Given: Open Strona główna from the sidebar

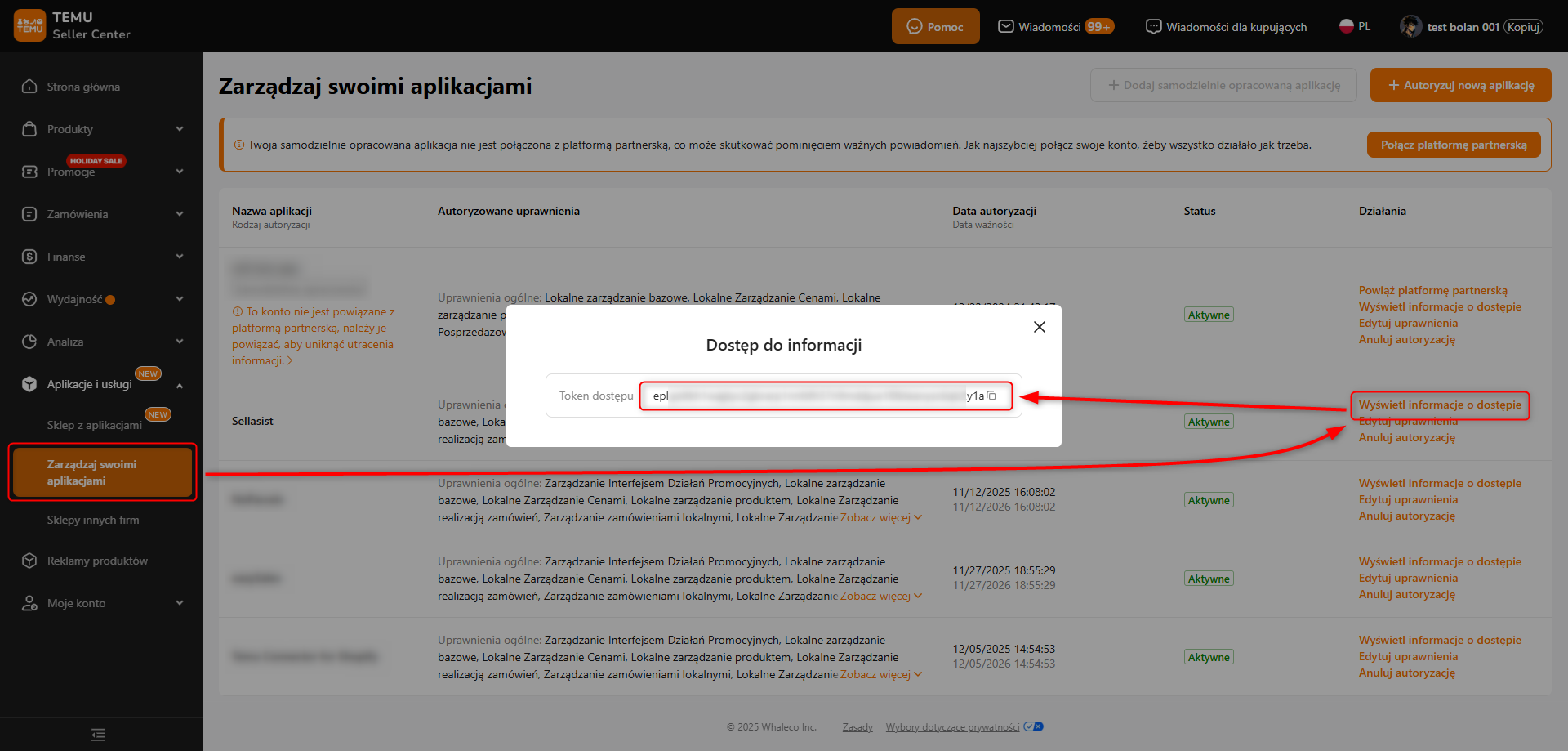Looking at the screenshot, I should click(83, 87).
